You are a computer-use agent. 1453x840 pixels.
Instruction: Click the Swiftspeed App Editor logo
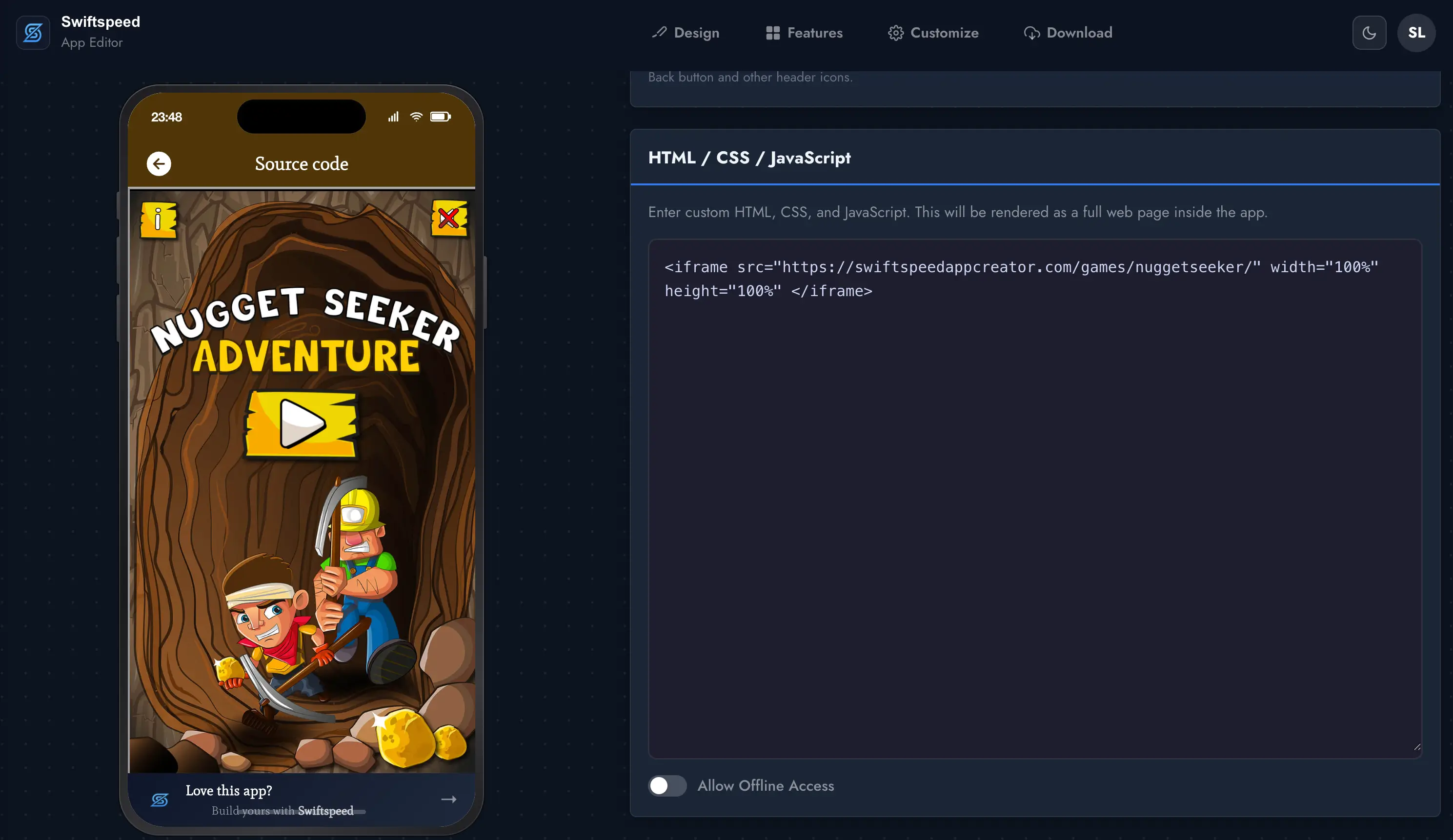tap(33, 33)
